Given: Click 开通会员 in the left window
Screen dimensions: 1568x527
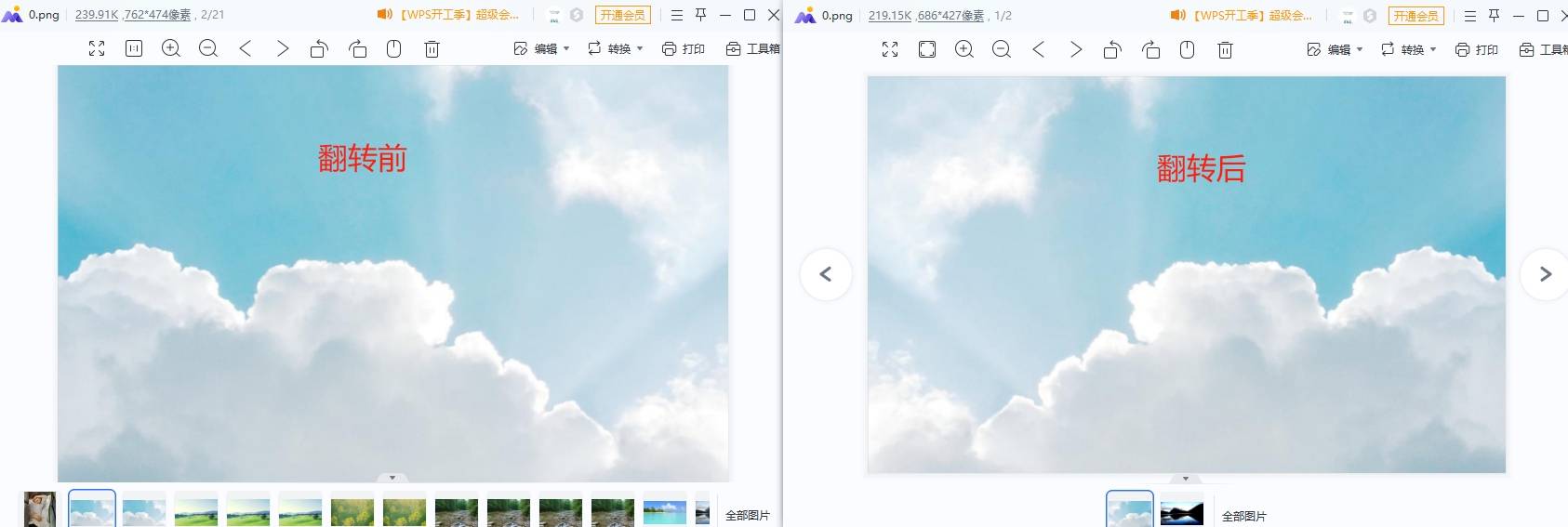Looking at the screenshot, I should point(622,15).
